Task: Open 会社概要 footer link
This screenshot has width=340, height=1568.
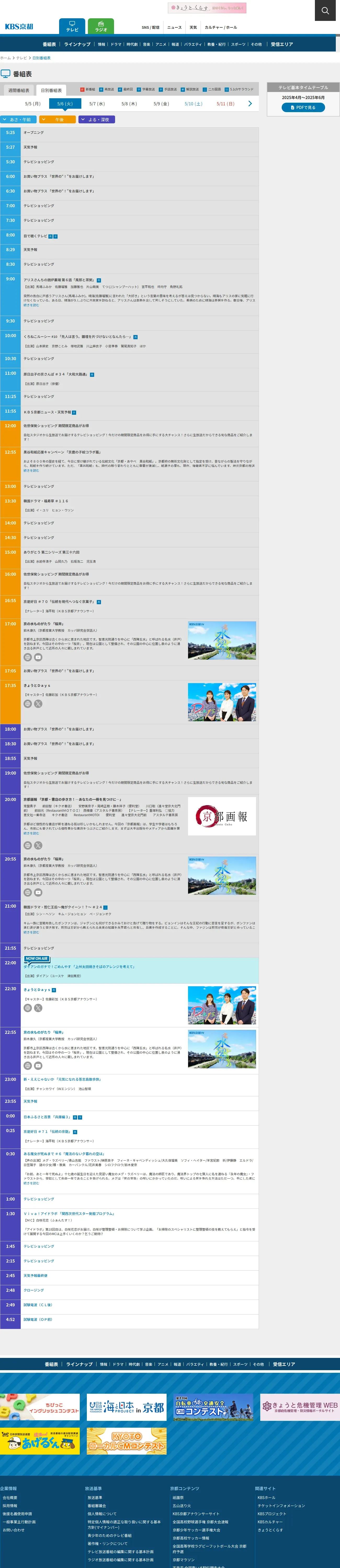Action: [x=10, y=1498]
